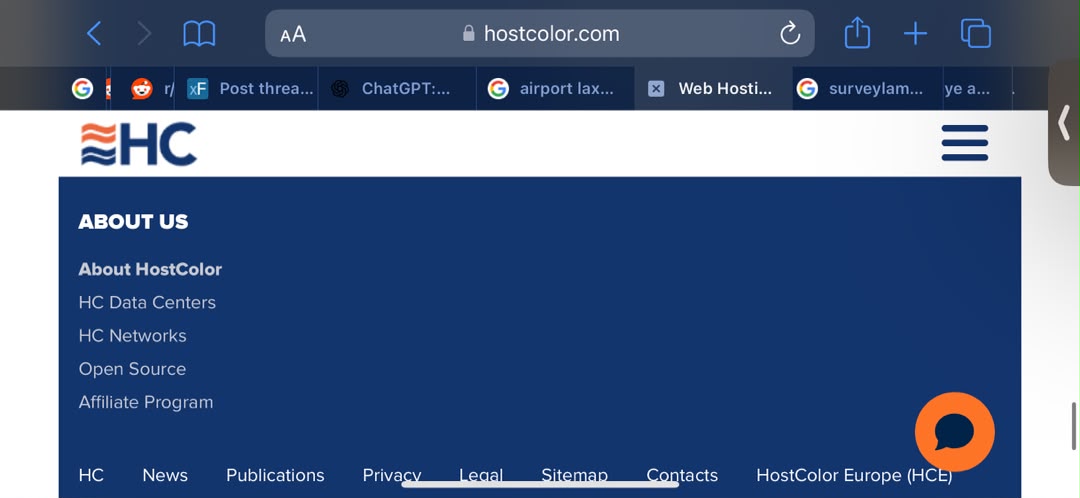Tap the hostcolor.com address bar
The width and height of the screenshot is (1080, 498).
pyautogui.click(x=540, y=34)
